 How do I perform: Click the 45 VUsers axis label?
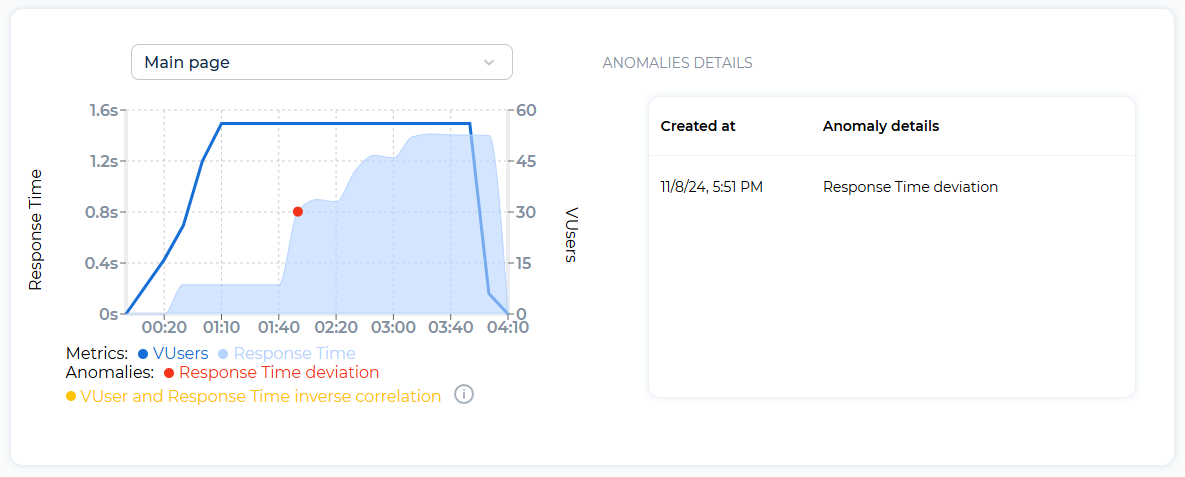point(527,161)
